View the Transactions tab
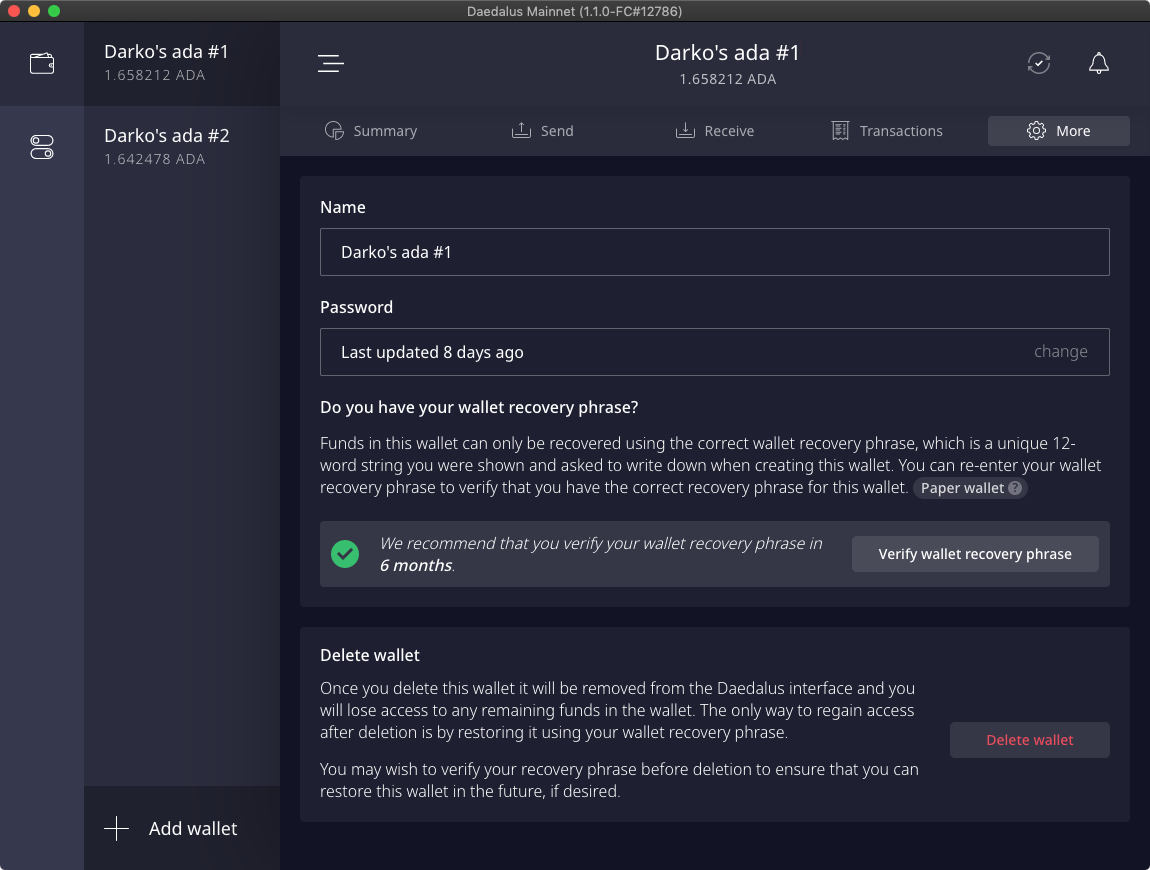Viewport: 1150px width, 870px height. 887,131
